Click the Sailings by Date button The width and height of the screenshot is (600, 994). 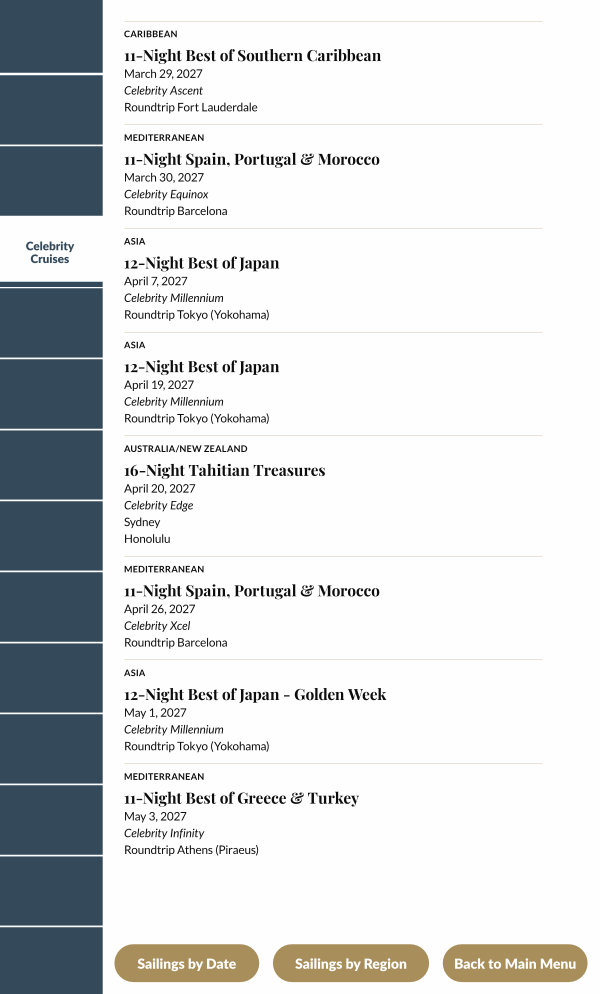pyautogui.click(x=186, y=964)
